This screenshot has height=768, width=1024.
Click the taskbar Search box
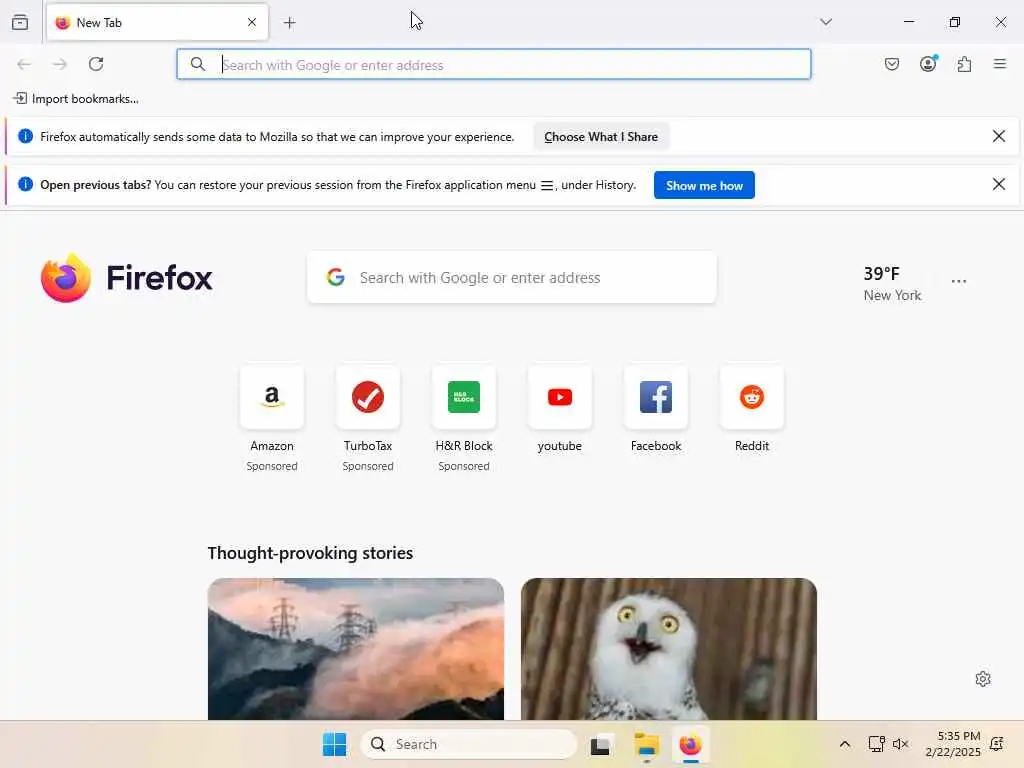coord(469,744)
